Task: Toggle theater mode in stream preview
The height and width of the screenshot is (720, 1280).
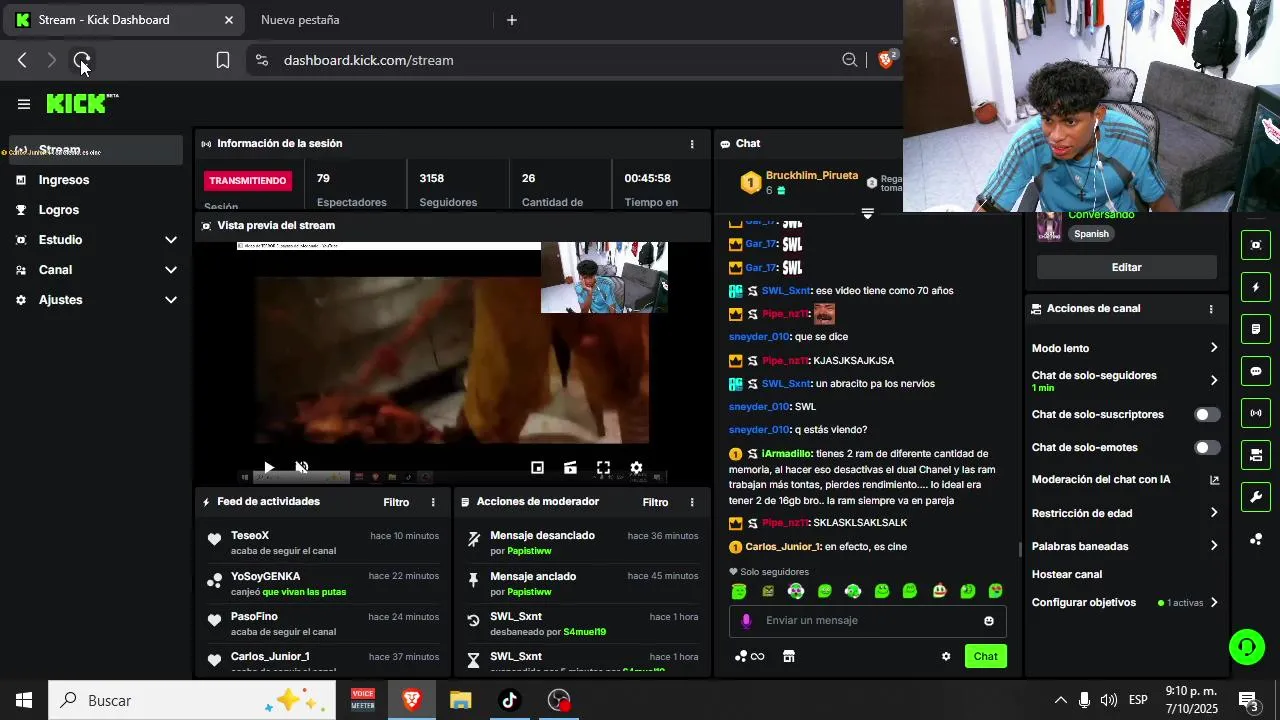Action: point(570,467)
